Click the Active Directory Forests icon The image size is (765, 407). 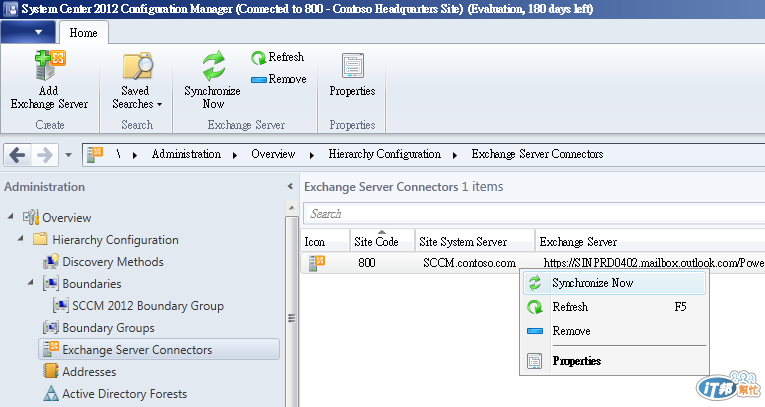point(51,393)
